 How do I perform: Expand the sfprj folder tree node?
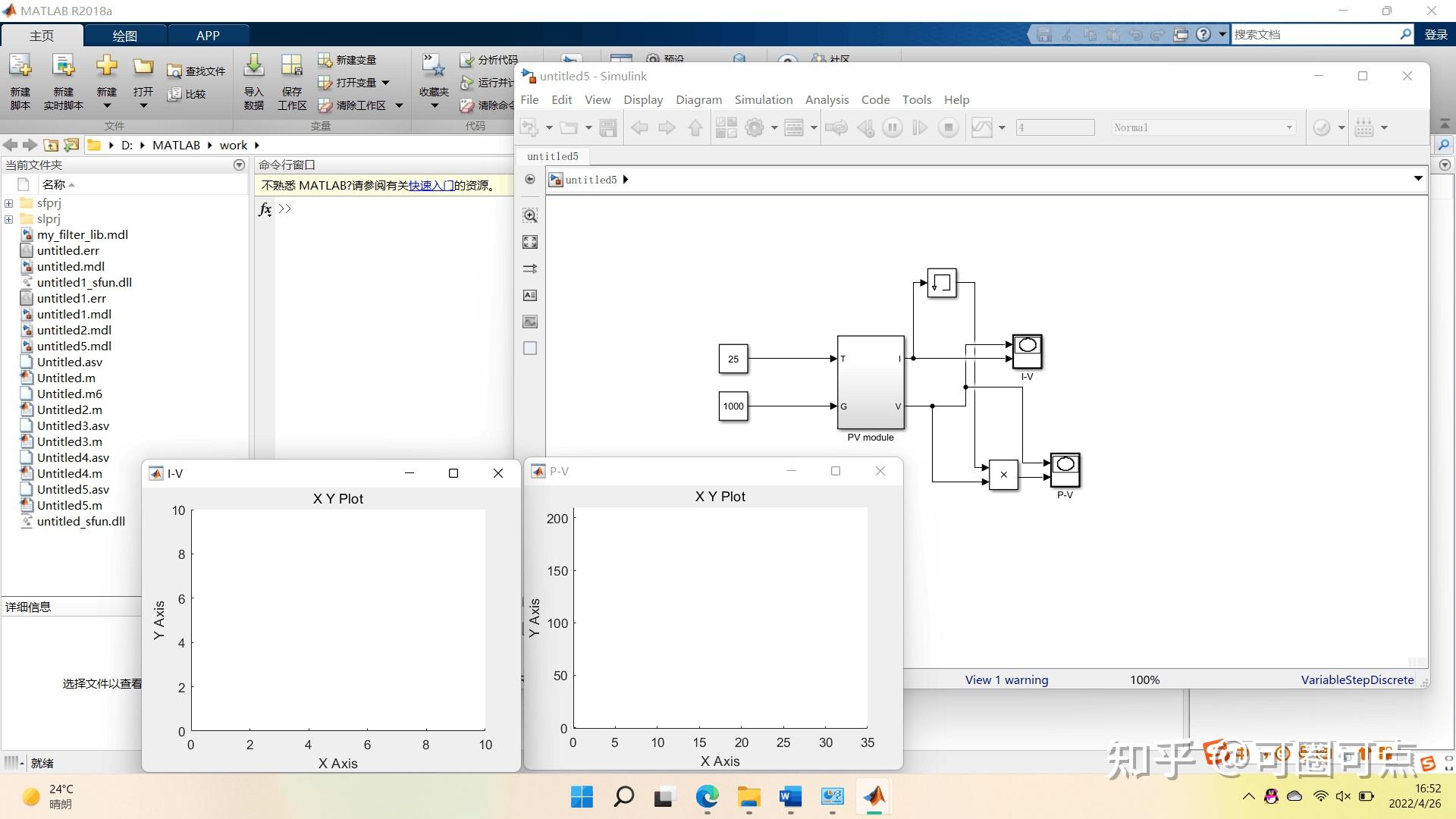pos(9,203)
